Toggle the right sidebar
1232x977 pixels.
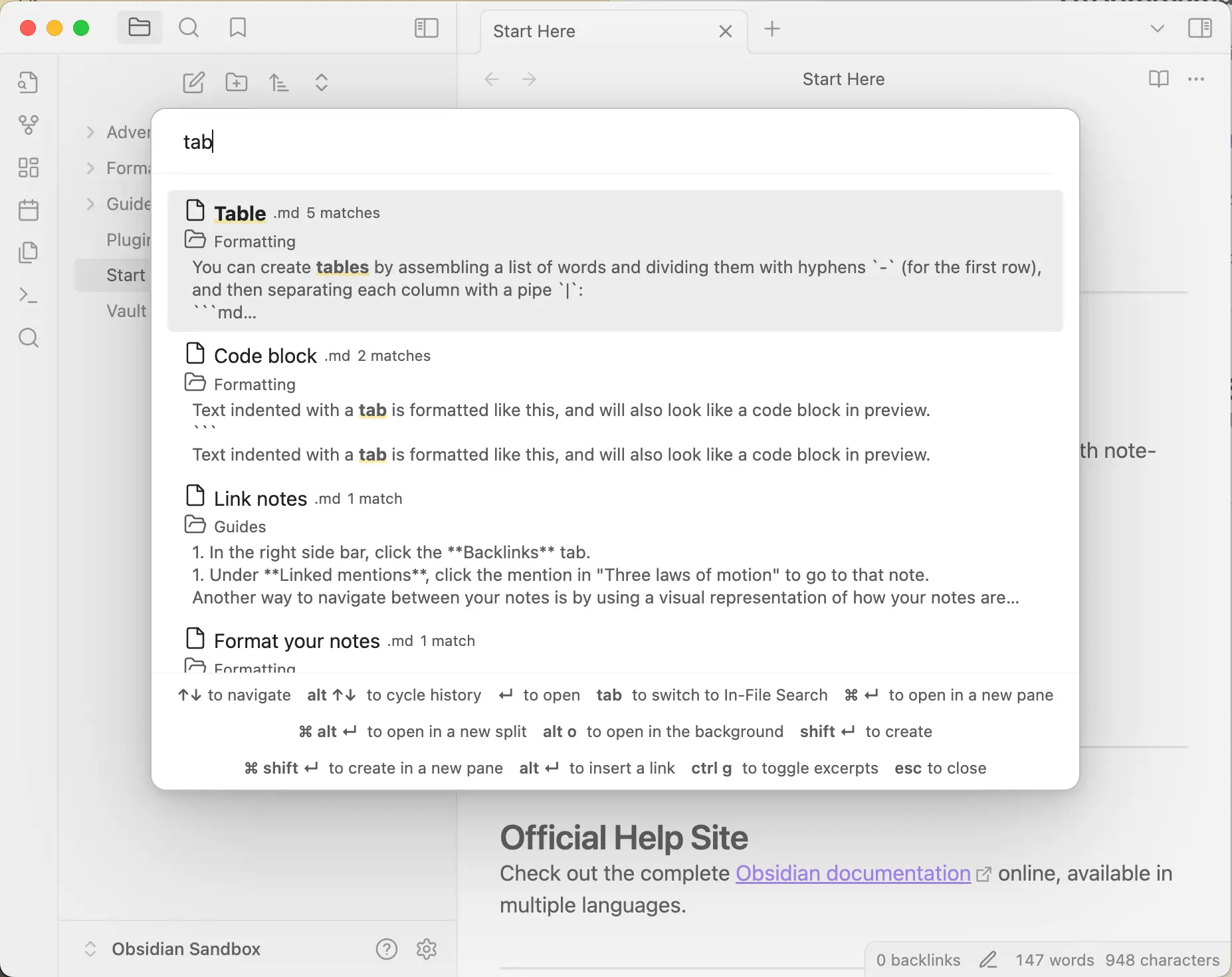point(1199,28)
